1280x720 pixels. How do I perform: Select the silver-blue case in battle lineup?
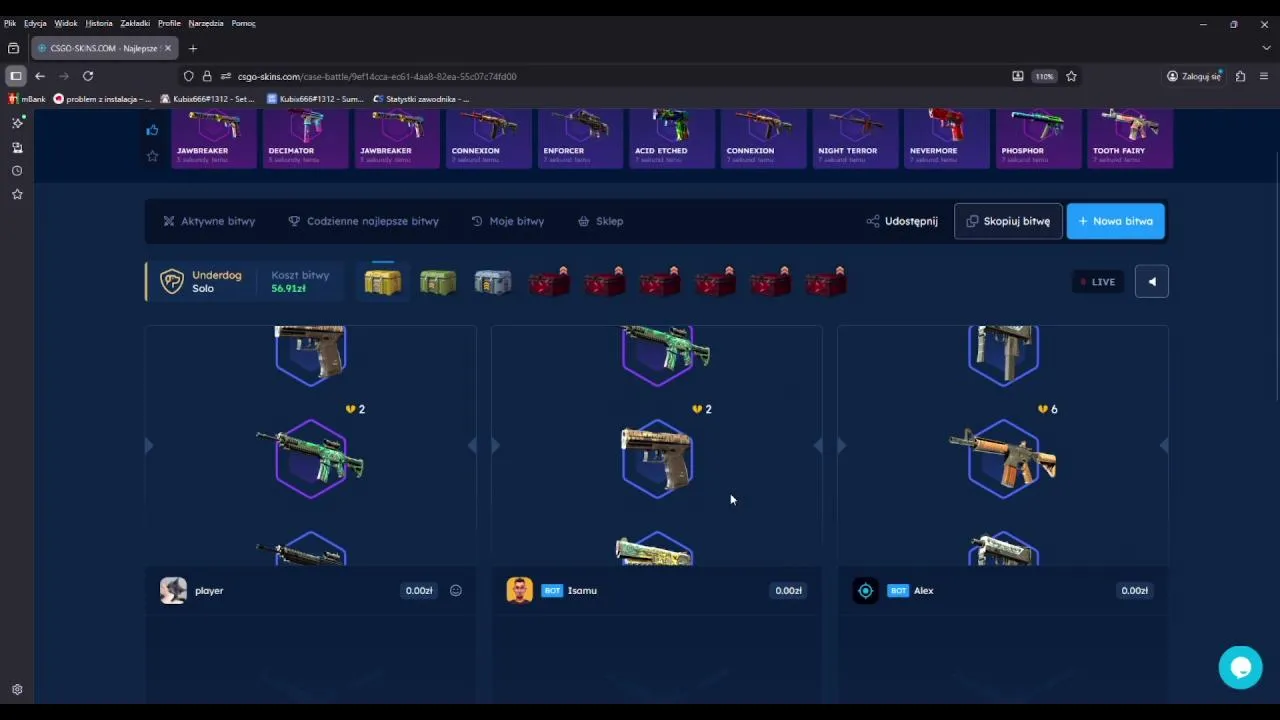(x=493, y=282)
